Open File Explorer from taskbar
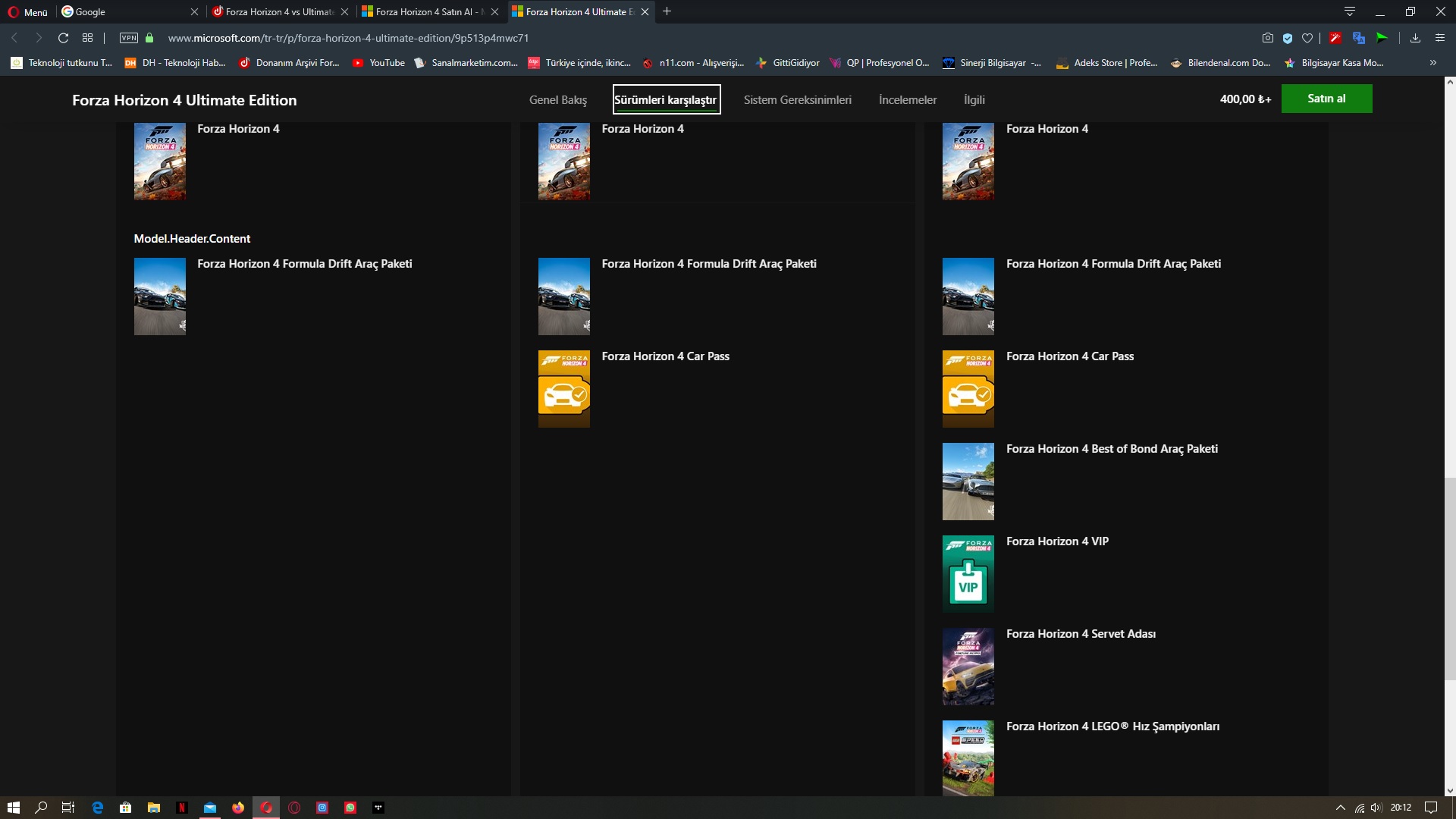The height and width of the screenshot is (819, 1456). pos(154,808)
